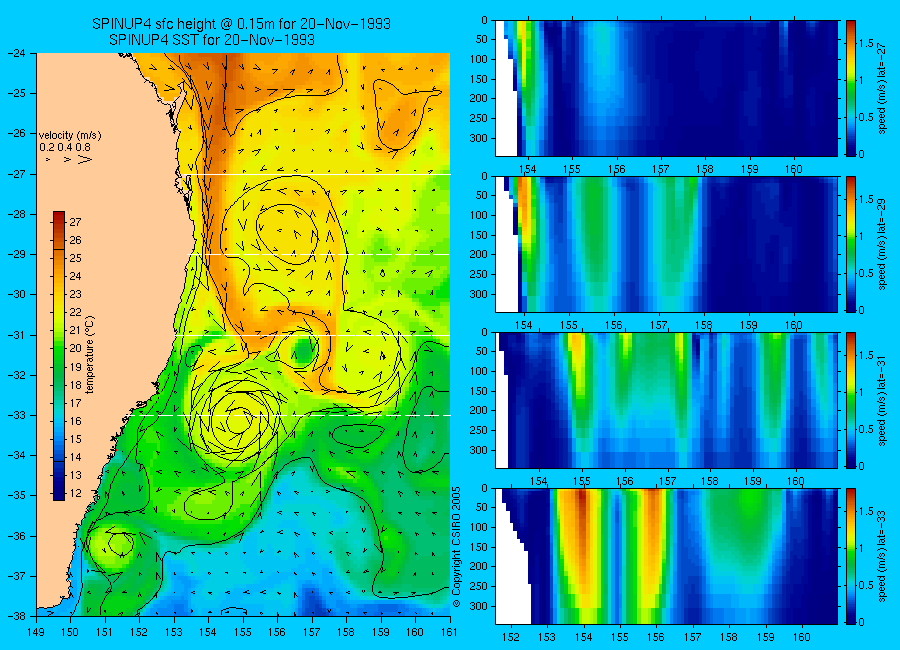Click the '20' tick on temperature color bar
This screenshot has width=900, height=650.
point(75,348)
